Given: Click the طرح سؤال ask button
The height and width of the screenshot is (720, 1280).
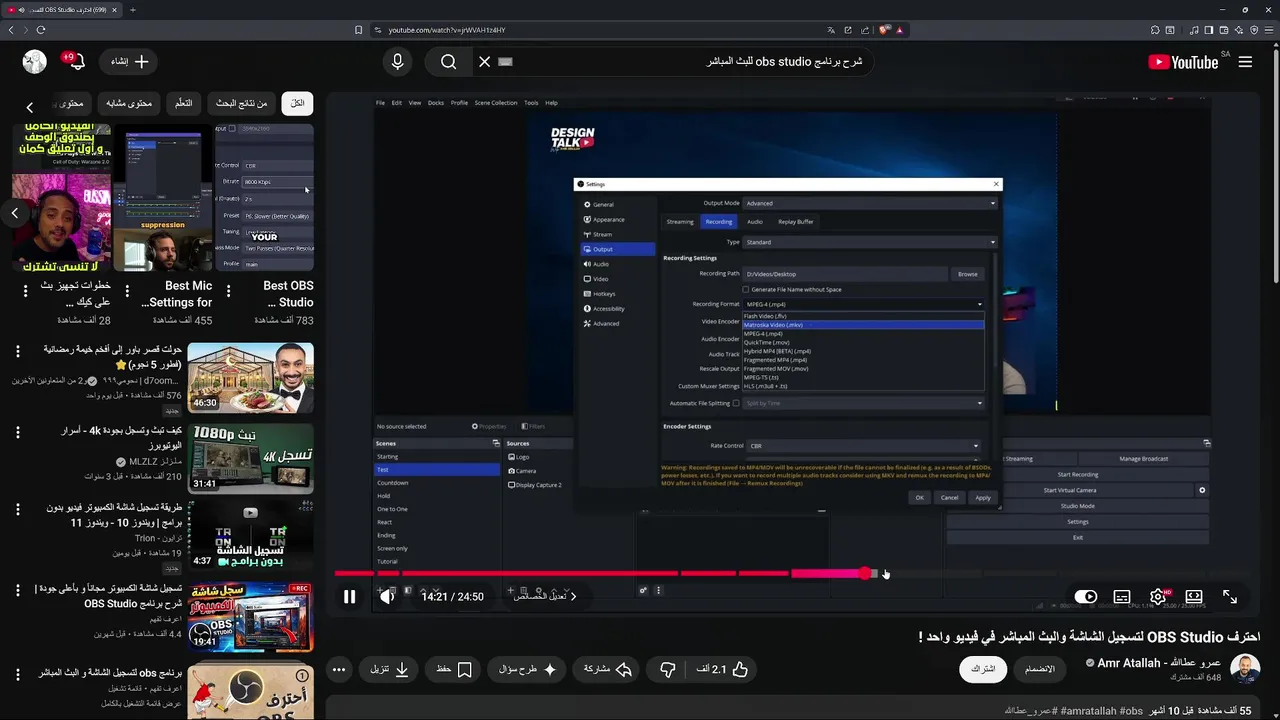Looking at the screenshot, I should (528, 669).
